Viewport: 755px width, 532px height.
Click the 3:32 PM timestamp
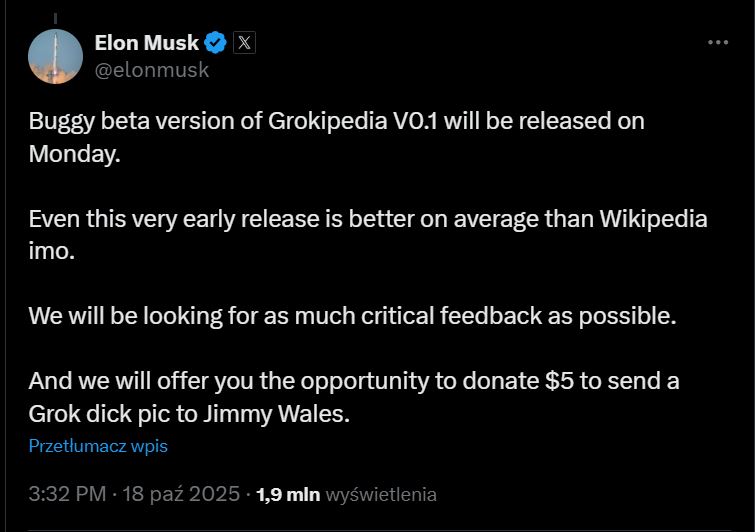click(x=66, y=494)
